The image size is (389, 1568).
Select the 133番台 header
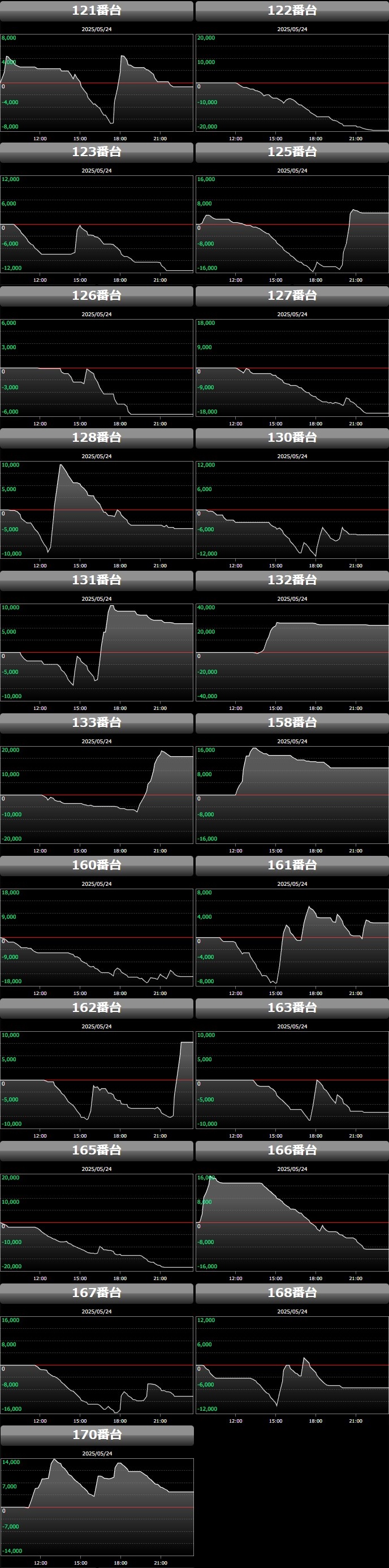(x=97, y=722)
